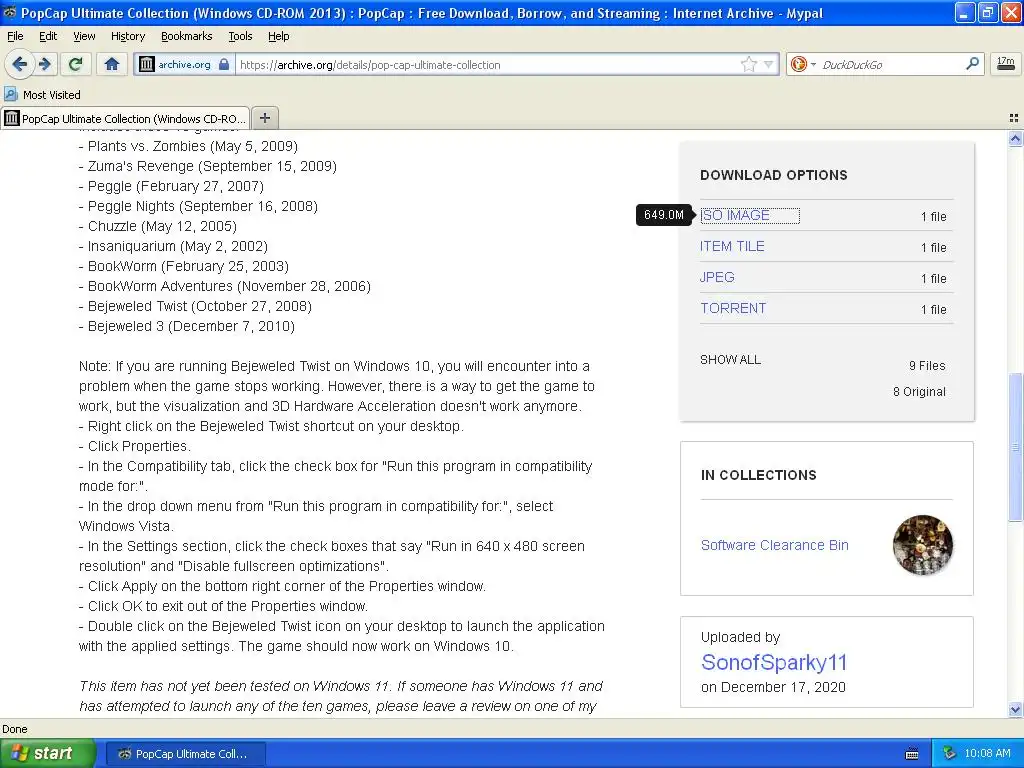Click the keyboard icon in system tray
The height and width of the screenshot is (768, 1024).
pos(912,754)
